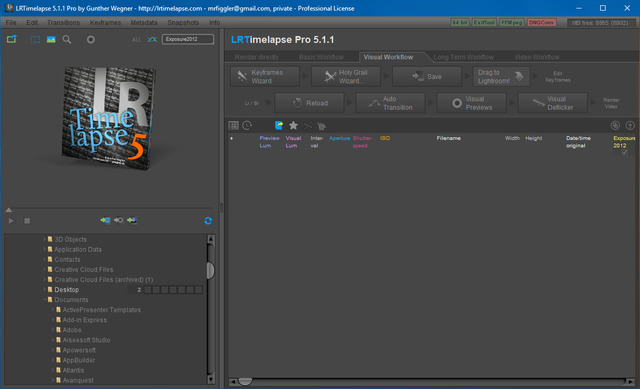
Task: Expand the Contacts folder
Action: pyautogui.click(x=44, y=260)
